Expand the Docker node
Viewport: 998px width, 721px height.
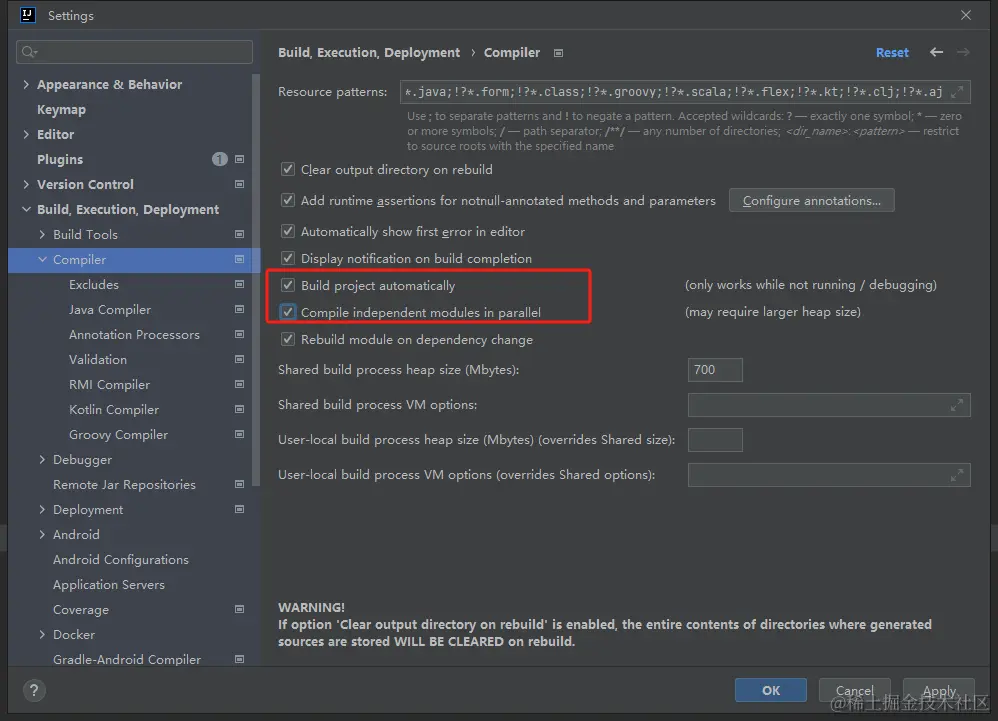[42, 634]
